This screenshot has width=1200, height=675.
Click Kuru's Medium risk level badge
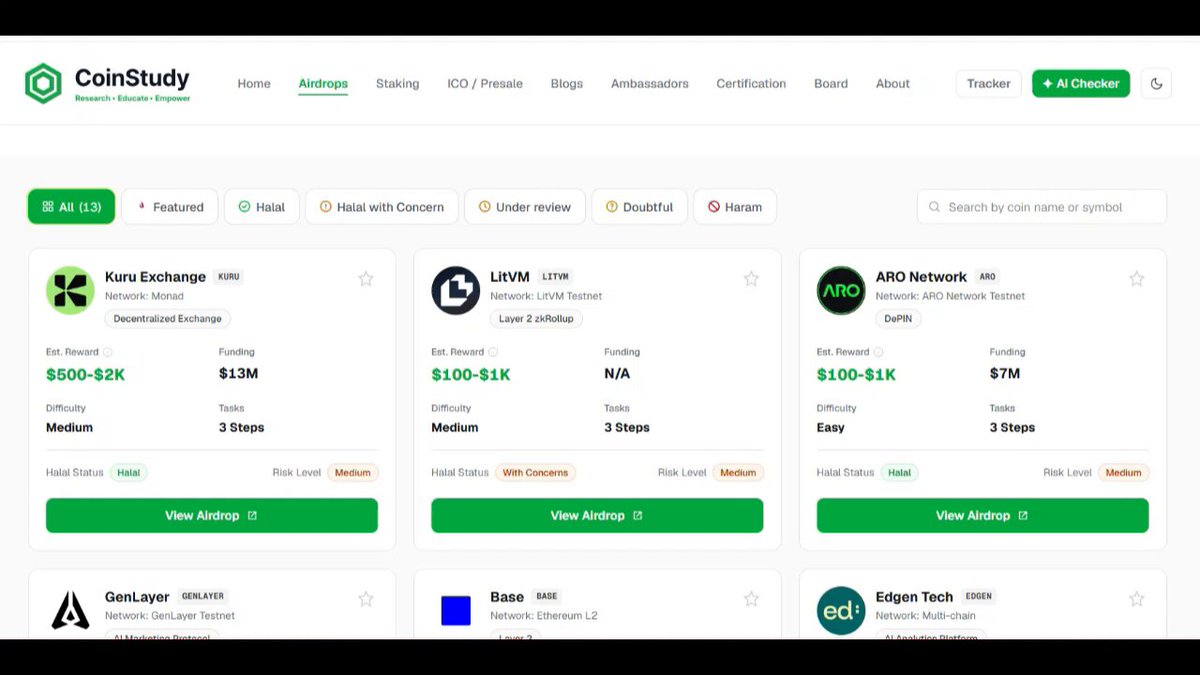[x=352, y=473]
